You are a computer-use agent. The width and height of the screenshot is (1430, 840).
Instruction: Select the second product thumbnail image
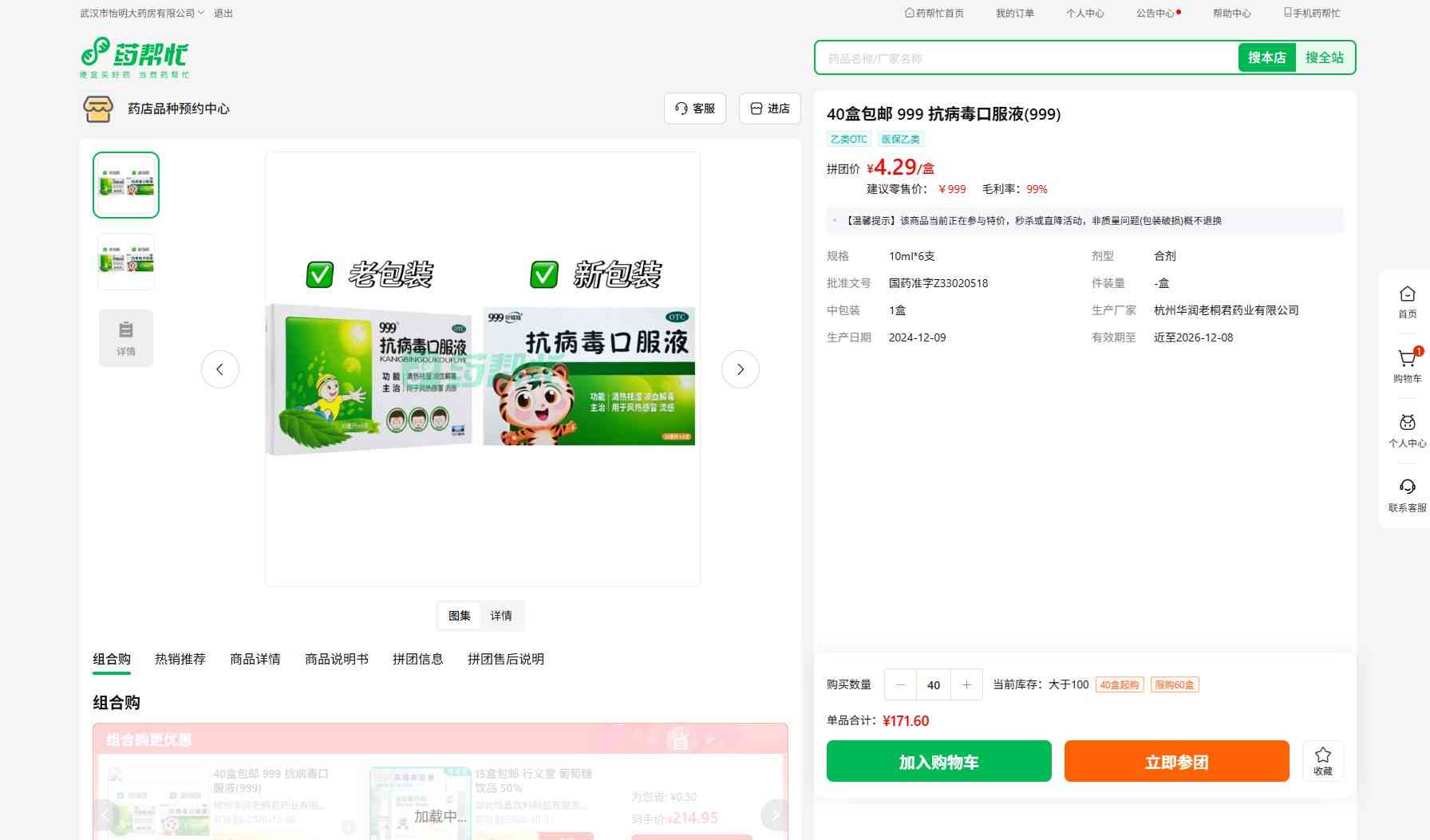pos(126,262)
